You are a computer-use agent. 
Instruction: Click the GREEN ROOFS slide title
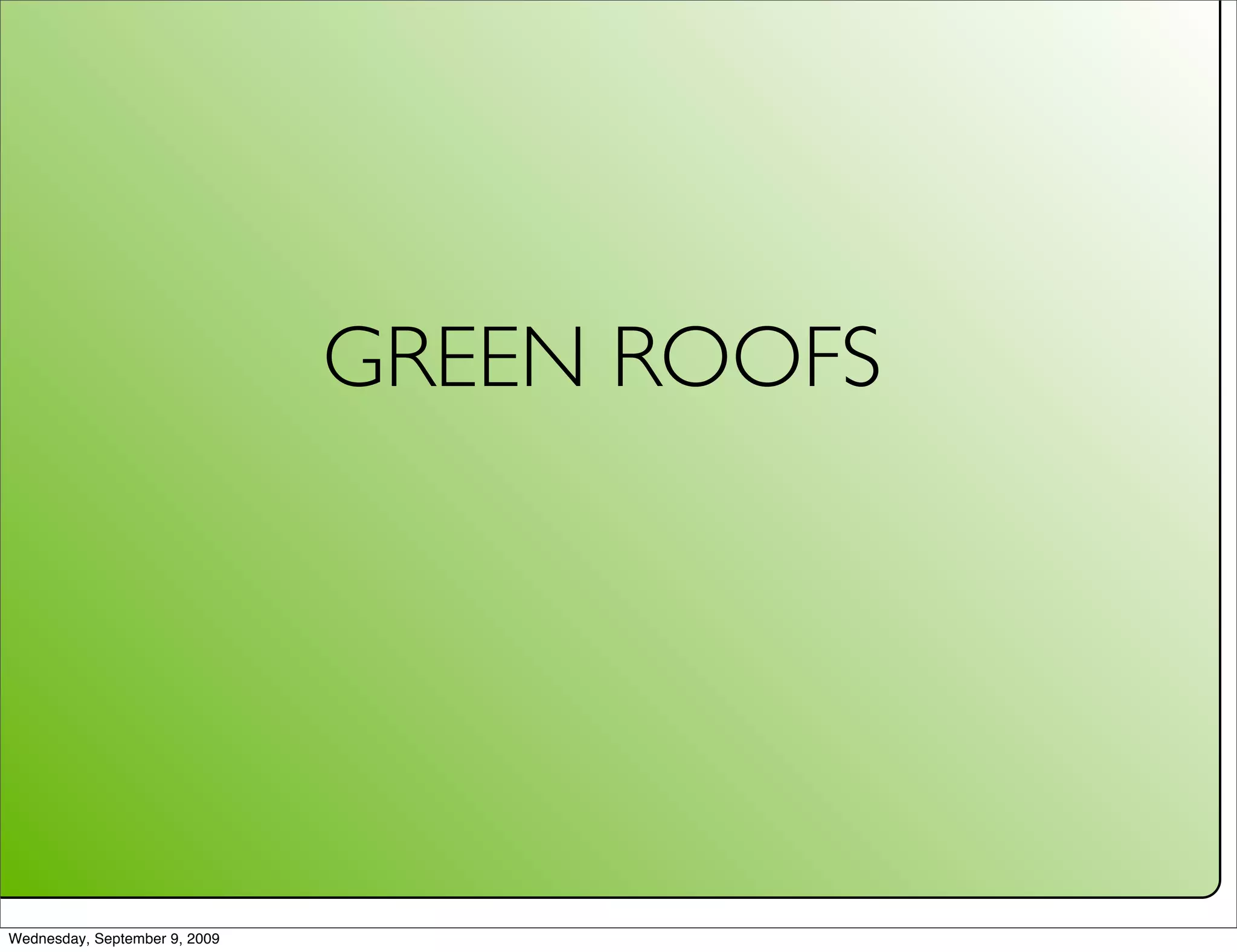pyautogui.click(x=602, y=357)
